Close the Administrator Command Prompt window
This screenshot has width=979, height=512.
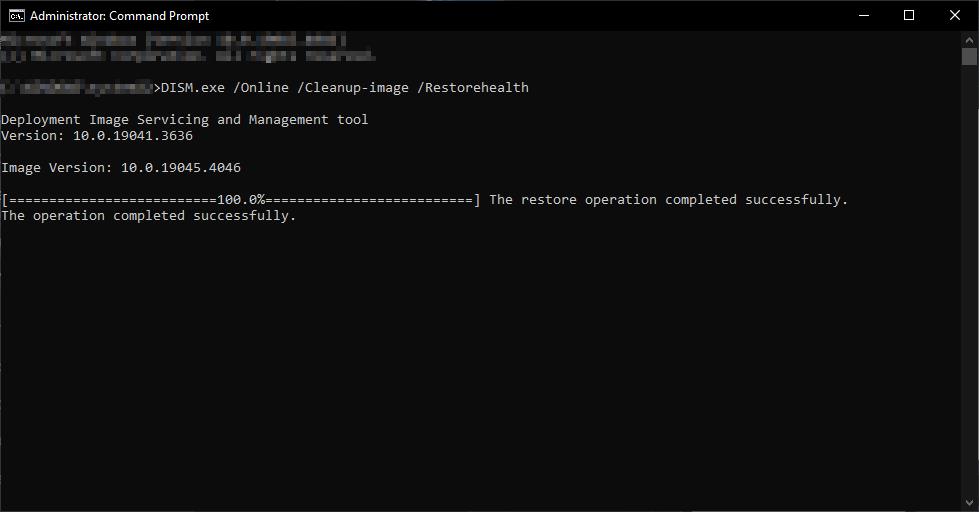click(x=955, y=15)
